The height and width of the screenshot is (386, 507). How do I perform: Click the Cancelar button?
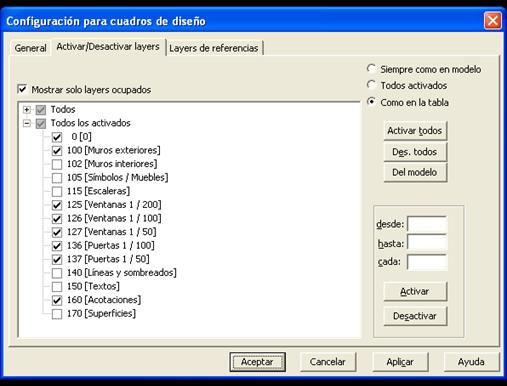[328, 362]
